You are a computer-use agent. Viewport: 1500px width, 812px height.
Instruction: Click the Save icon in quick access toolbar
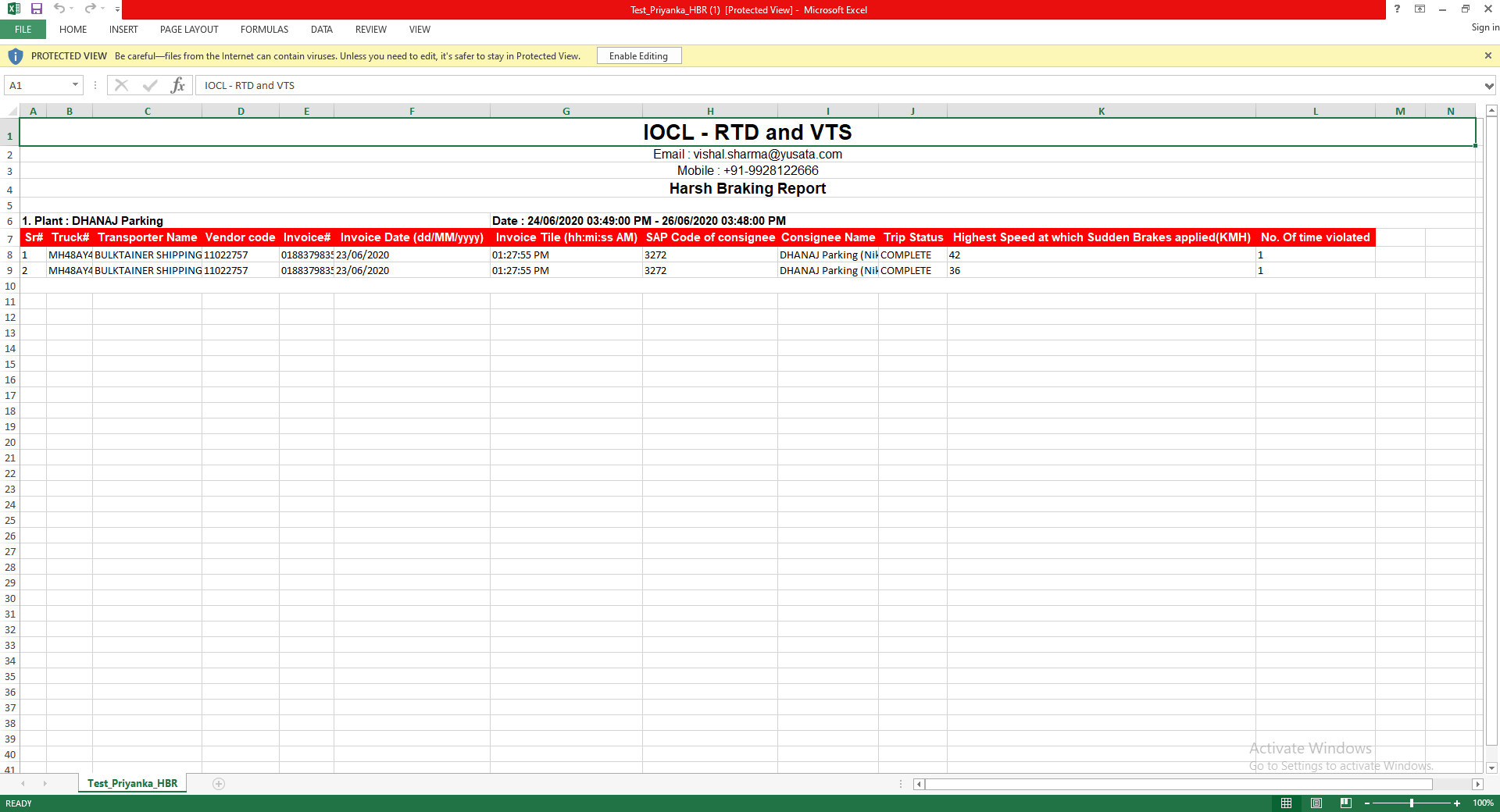click(x=37, y=9)
